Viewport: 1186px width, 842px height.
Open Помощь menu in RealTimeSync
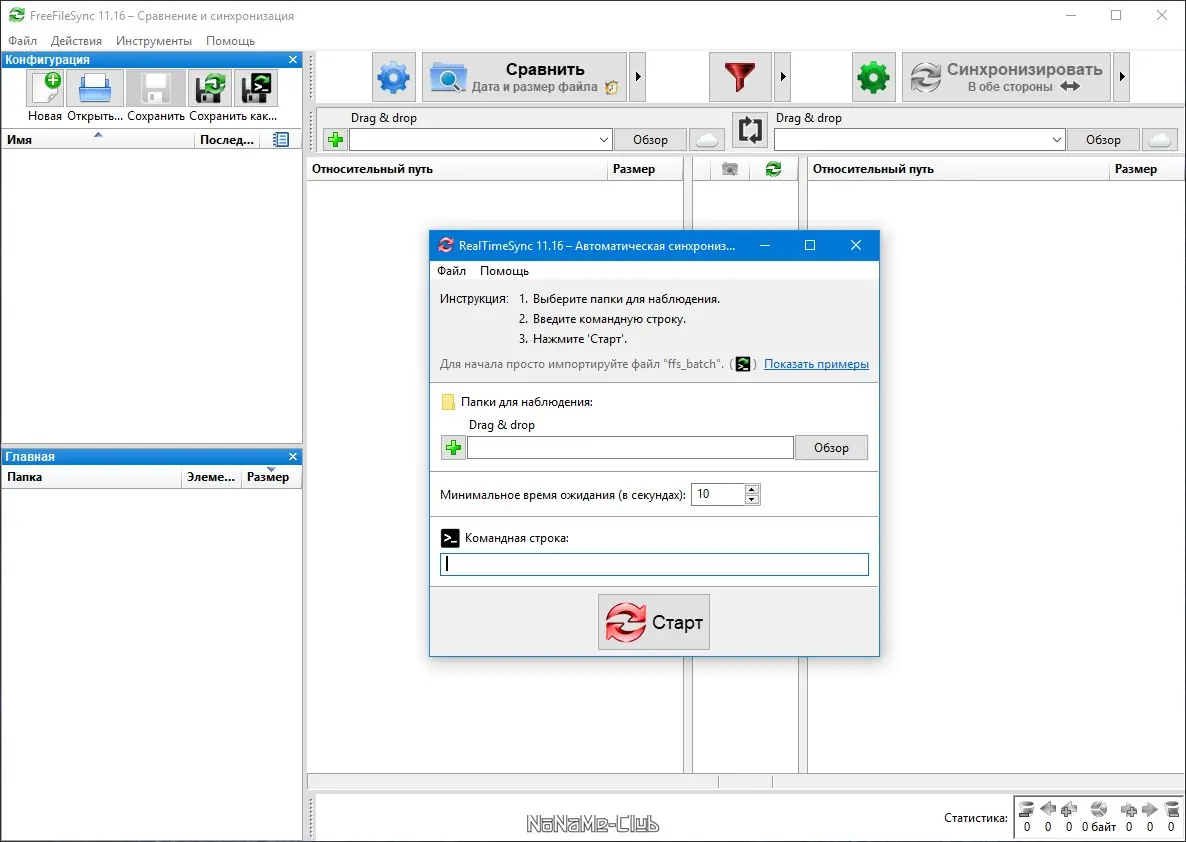(x=505, y=271)
